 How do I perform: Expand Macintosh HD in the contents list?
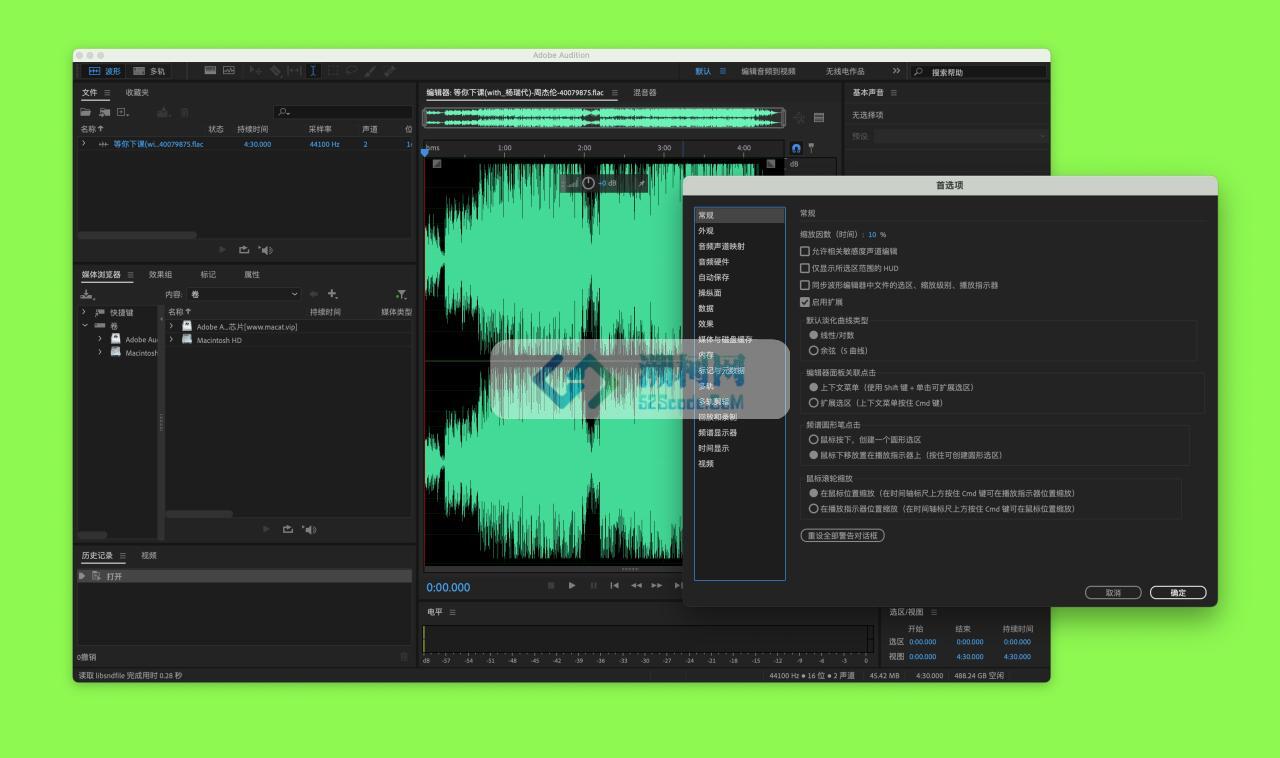172,339
